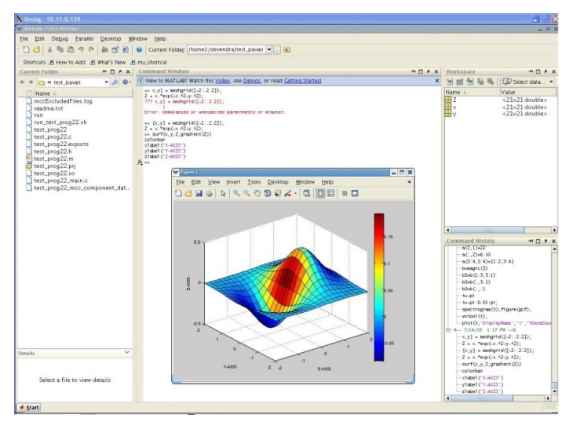This screenshot has width=576, height=422.
Task: Create a new file from MATLAB toolbar
Action: [26, 50]
